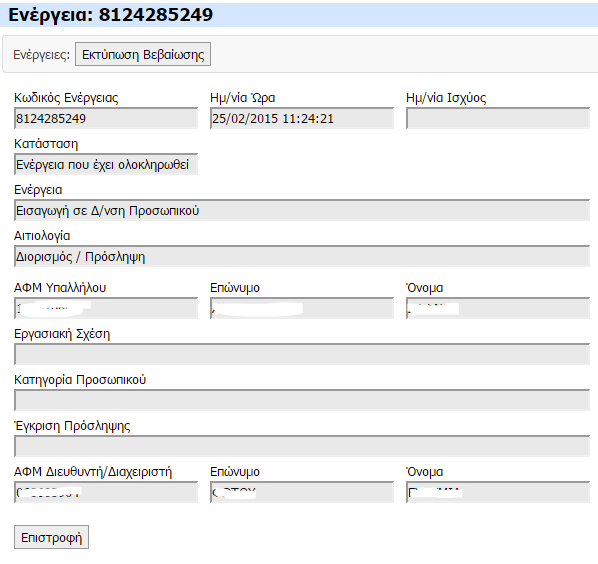This screenshot has width=598, height=564.
Task: Click the Κατηγορία Προσωπικού field
Action: pyautogui.click(x=302, y=400)
